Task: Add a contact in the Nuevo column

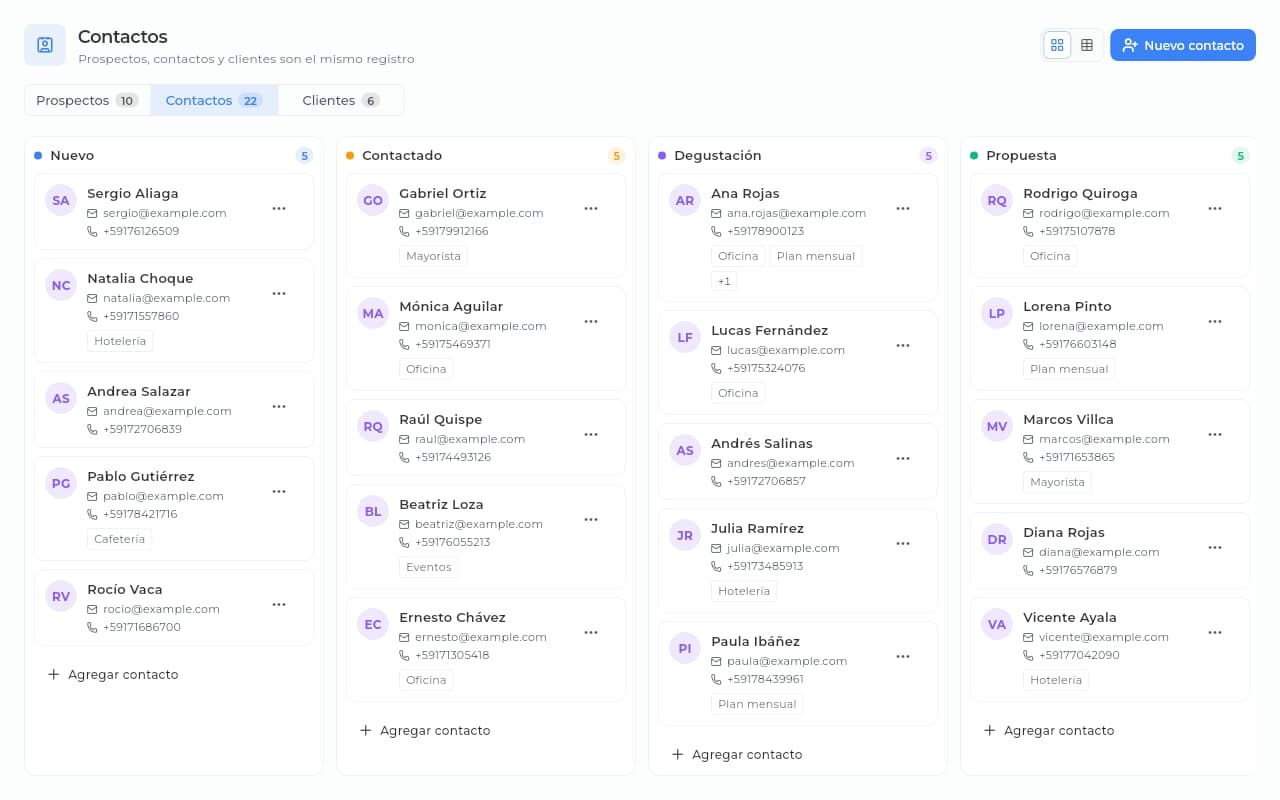Action: (x=112, y=674)
